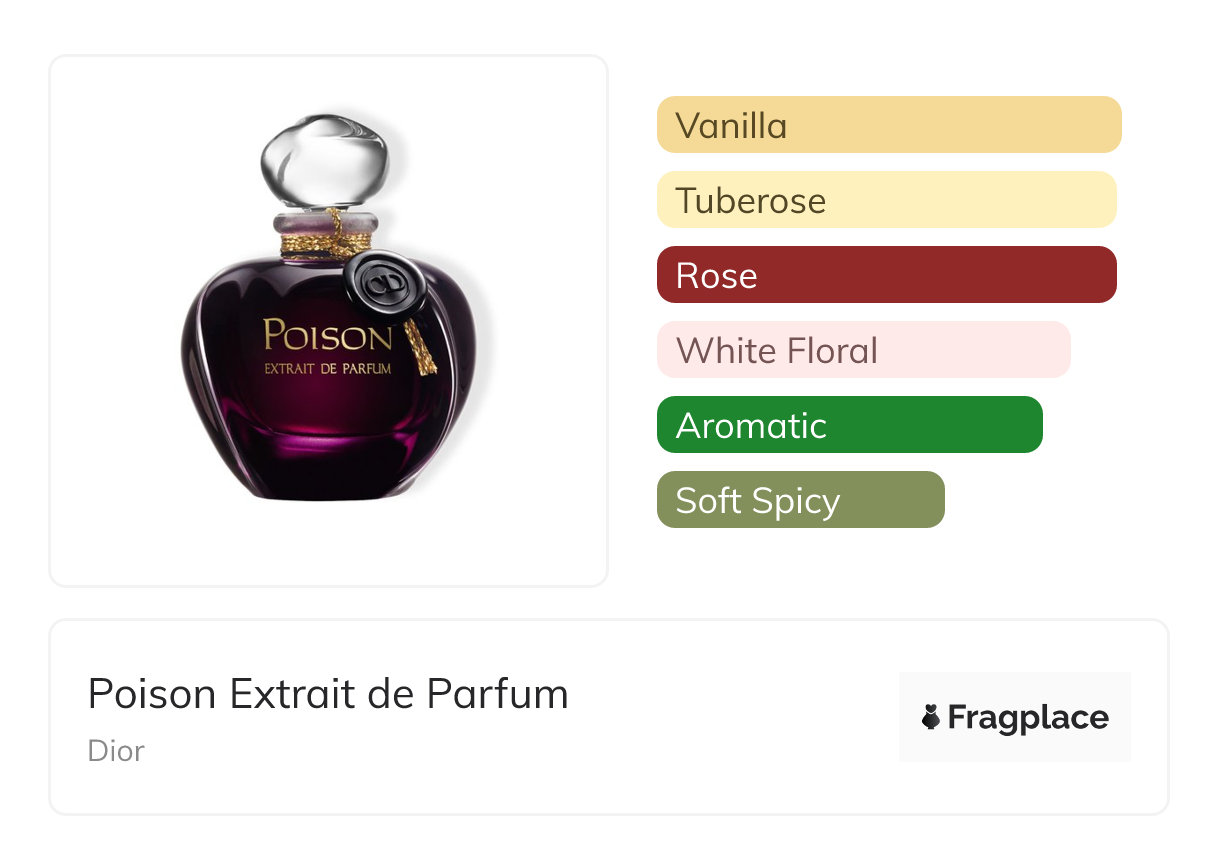Choose the dark red Rose accord

887,275
